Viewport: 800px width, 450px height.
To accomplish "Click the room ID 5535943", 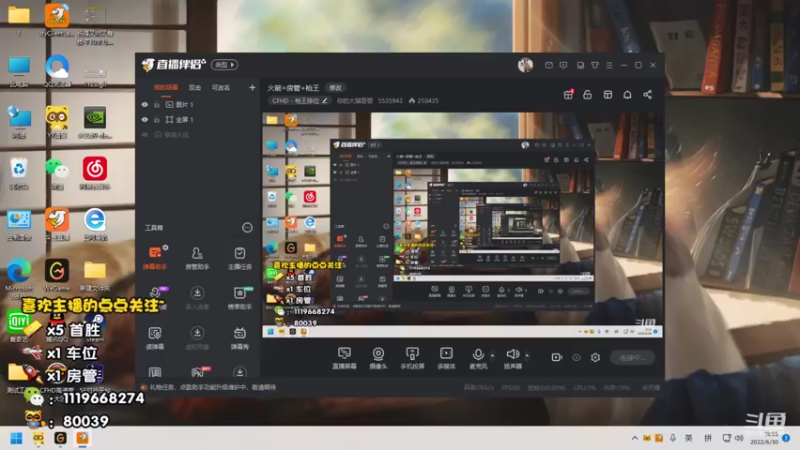I will point(390,101).
